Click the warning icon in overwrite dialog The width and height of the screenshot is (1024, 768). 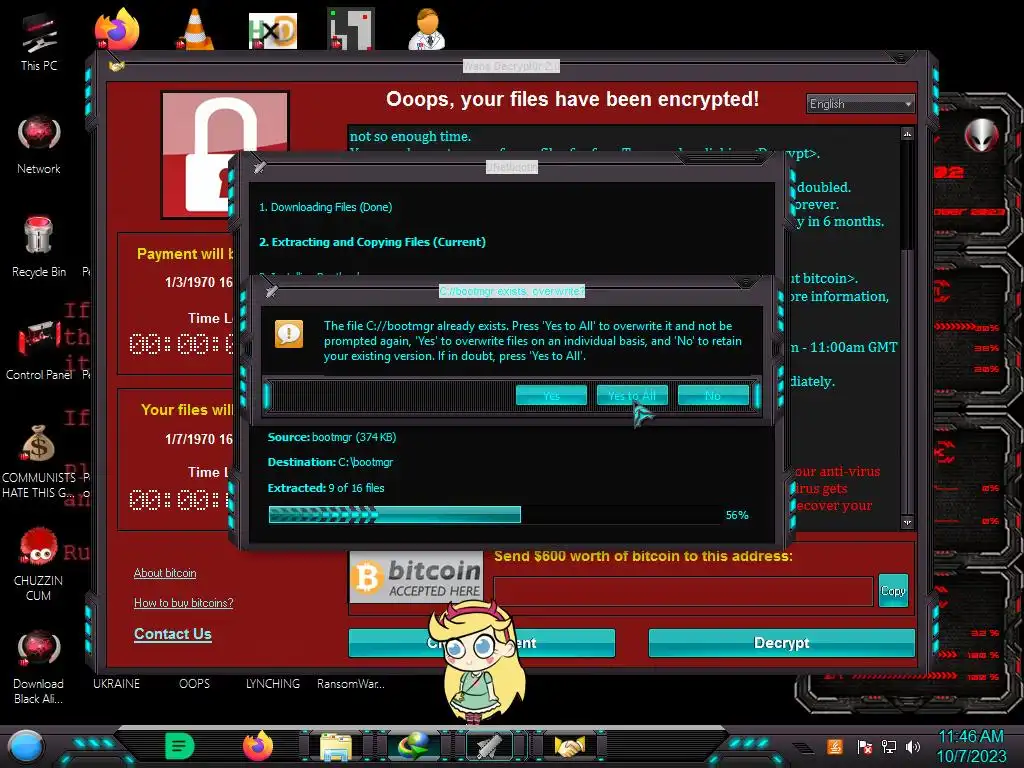click(x=289, y=334)
